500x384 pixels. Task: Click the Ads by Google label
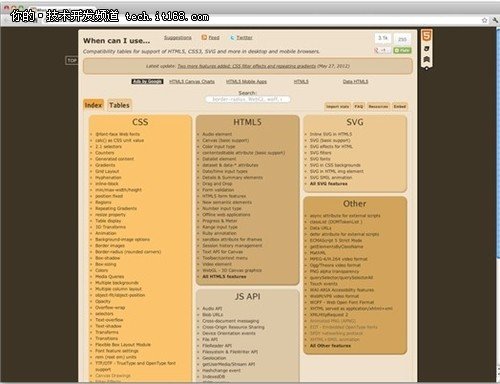coord(147,81)
